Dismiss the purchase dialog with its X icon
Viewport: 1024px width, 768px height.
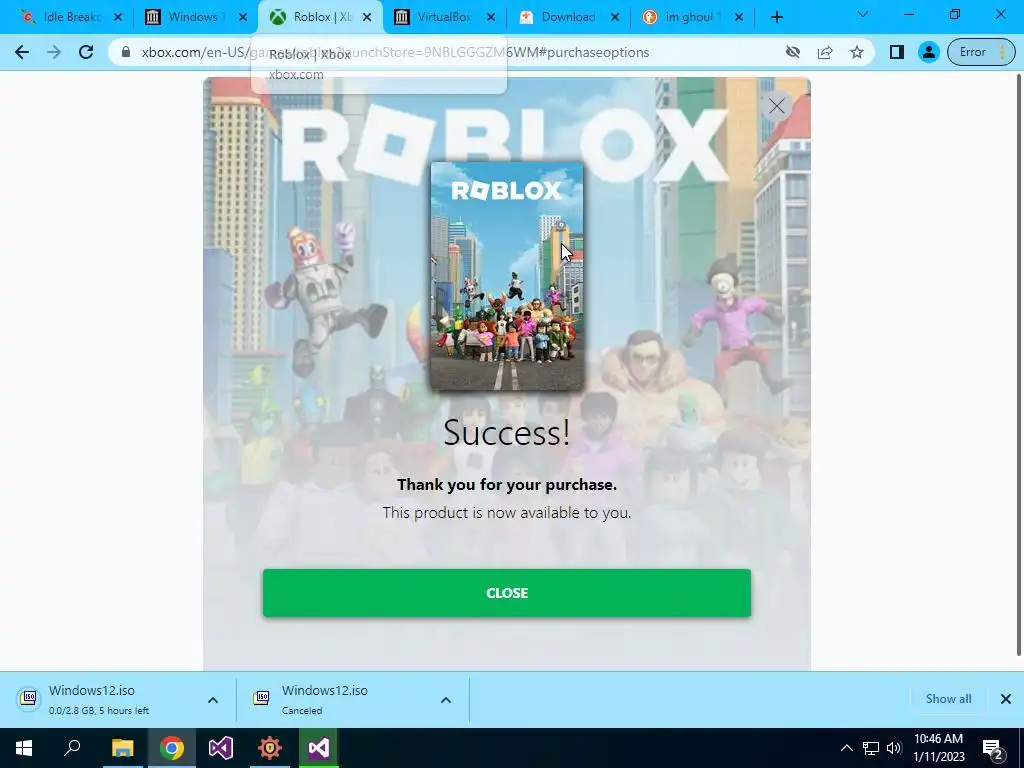tap(776, 106)
